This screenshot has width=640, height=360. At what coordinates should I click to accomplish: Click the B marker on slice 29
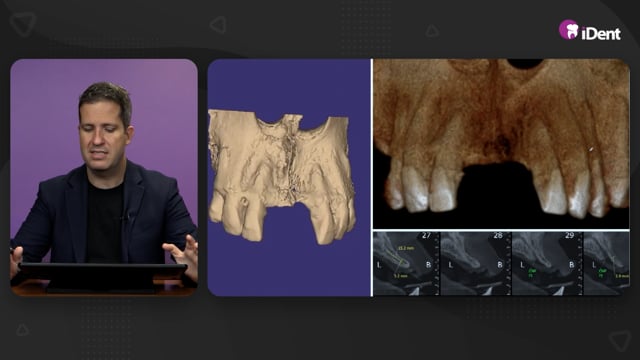(571, 265)
